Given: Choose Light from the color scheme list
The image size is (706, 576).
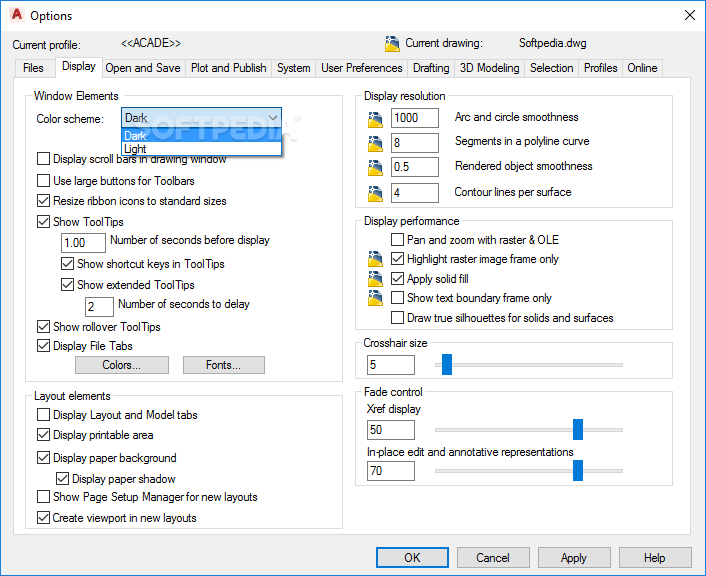Looking at the screenshot, I should pyautogui.click(x=201, y=149).
